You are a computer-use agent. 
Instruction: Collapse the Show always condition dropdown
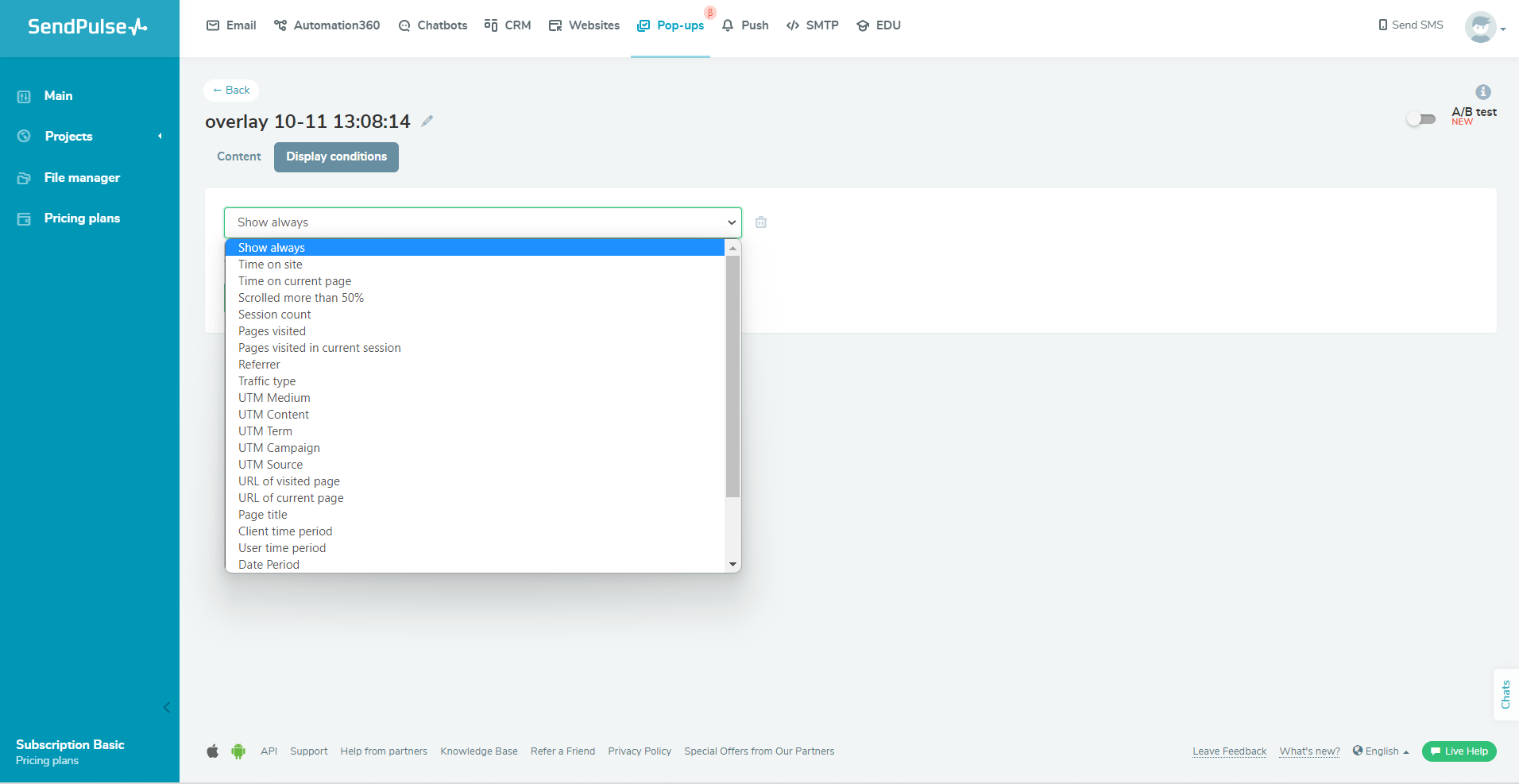[x=482, y=222]
